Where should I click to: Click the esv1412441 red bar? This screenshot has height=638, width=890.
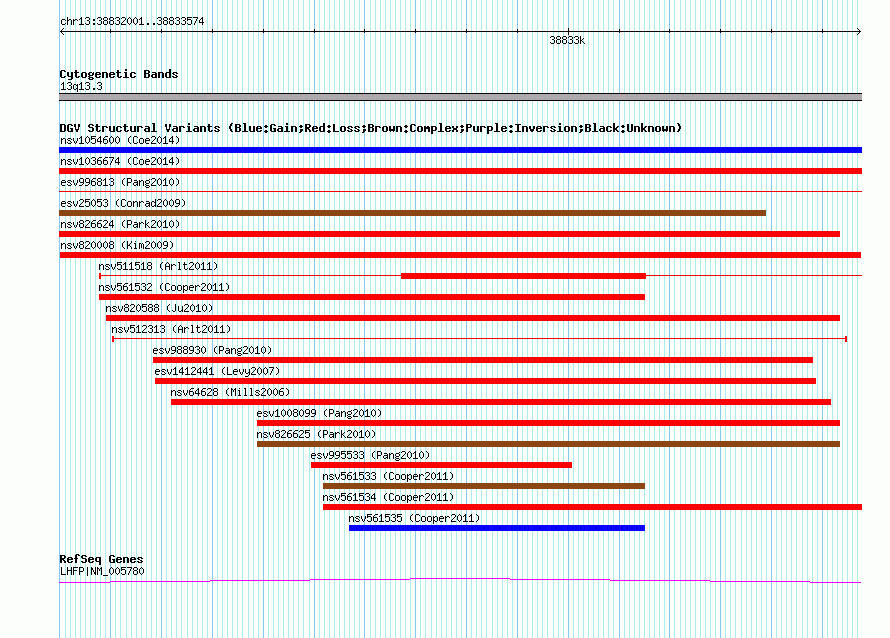pos(485,381)
